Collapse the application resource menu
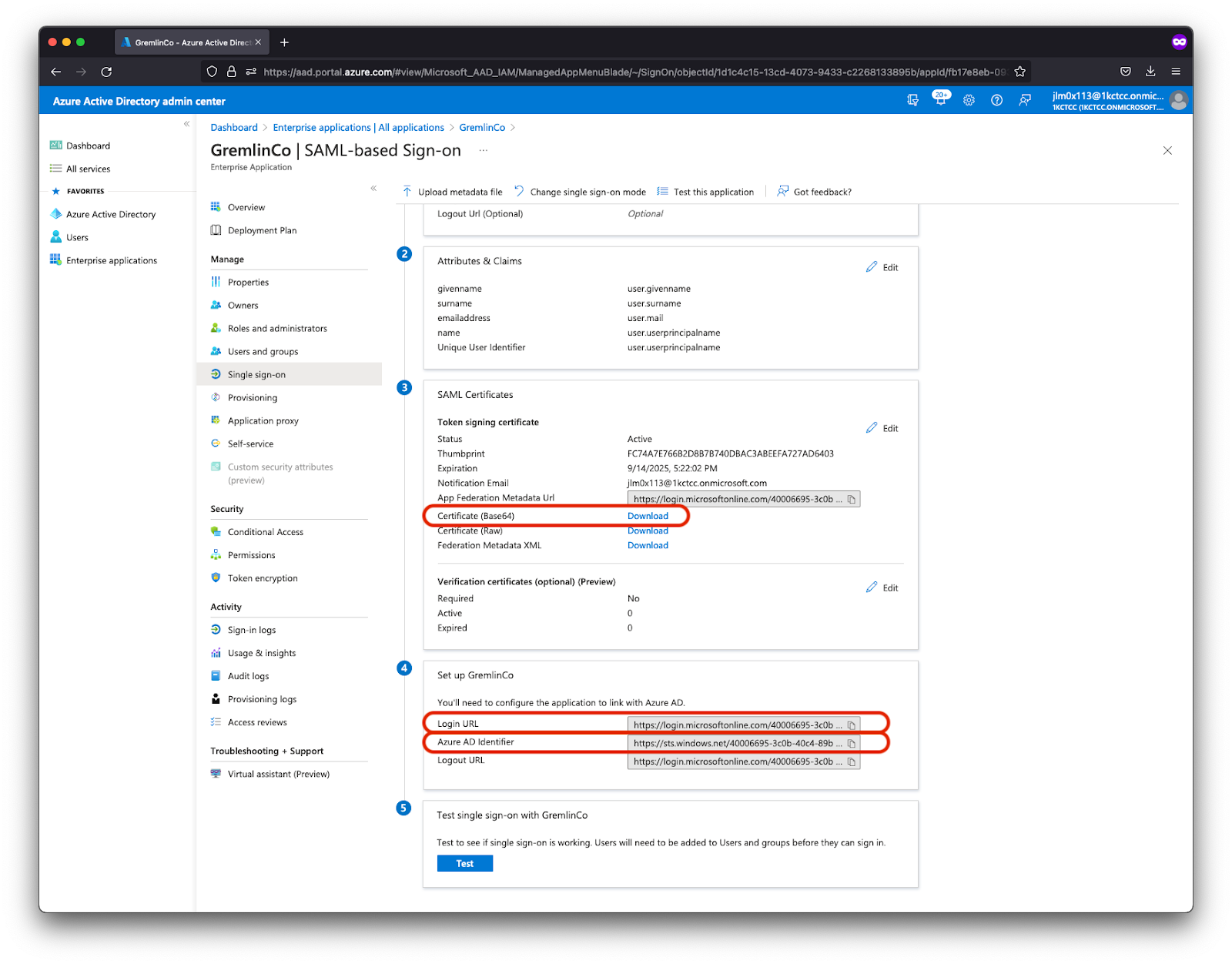The height and width of the screenshot is (964, 1232). coord(373,188)
